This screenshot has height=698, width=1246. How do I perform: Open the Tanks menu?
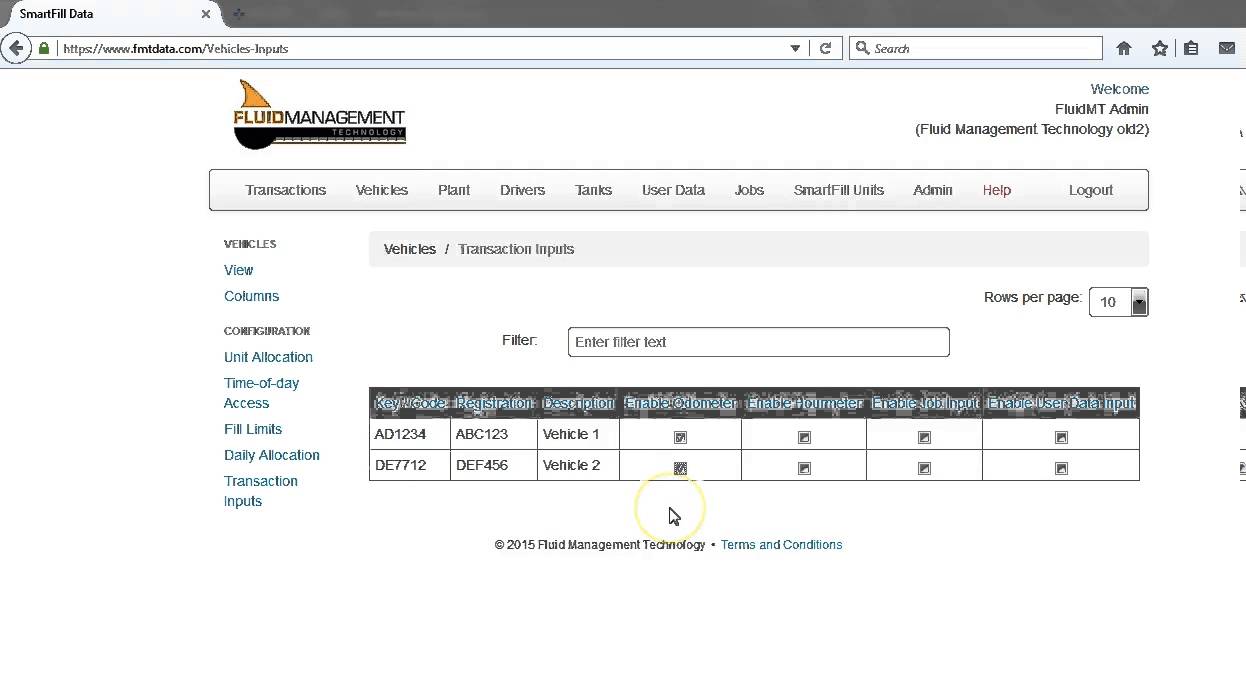594,190
